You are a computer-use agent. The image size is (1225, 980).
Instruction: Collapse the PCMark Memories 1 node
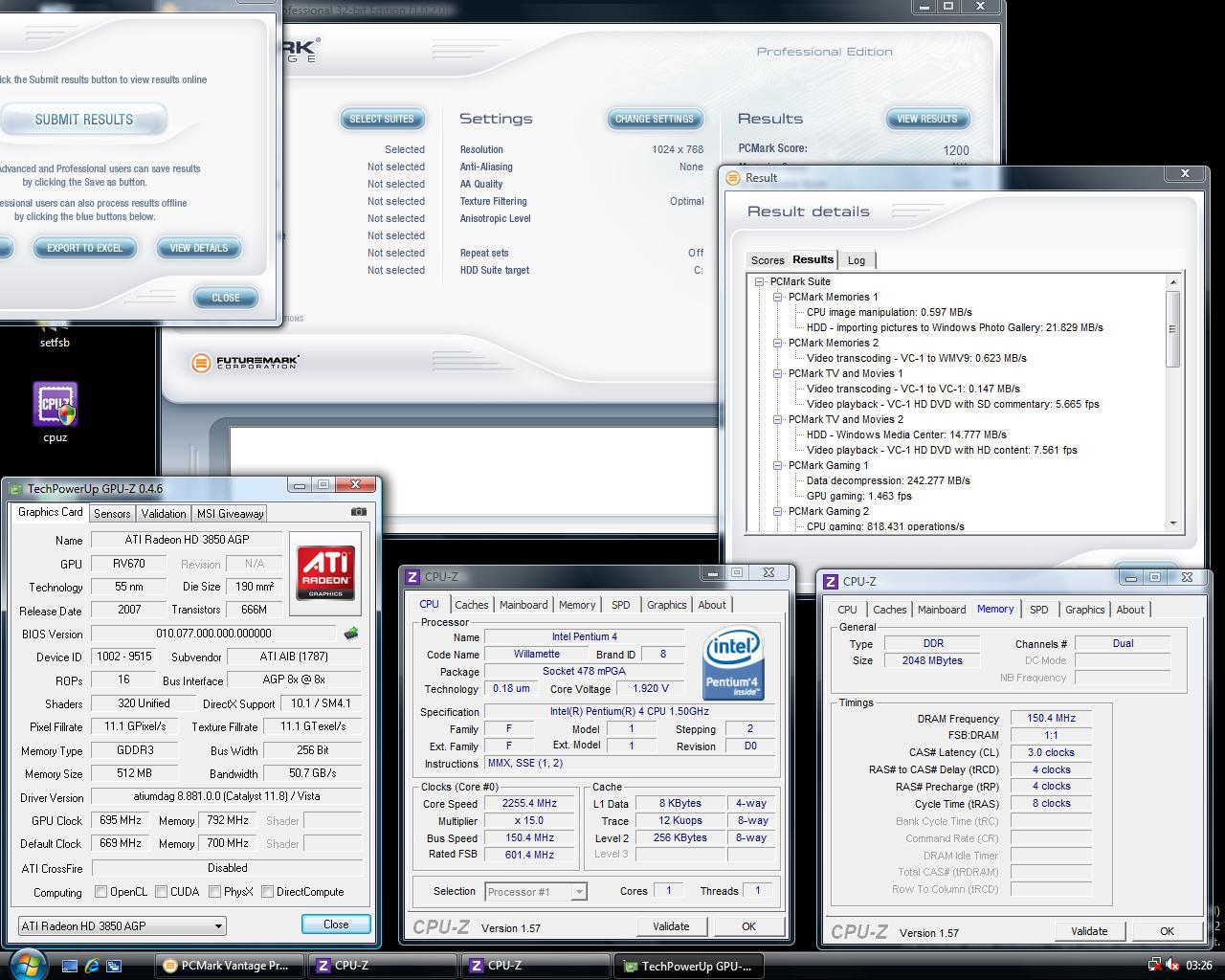(x=778, y=297)
